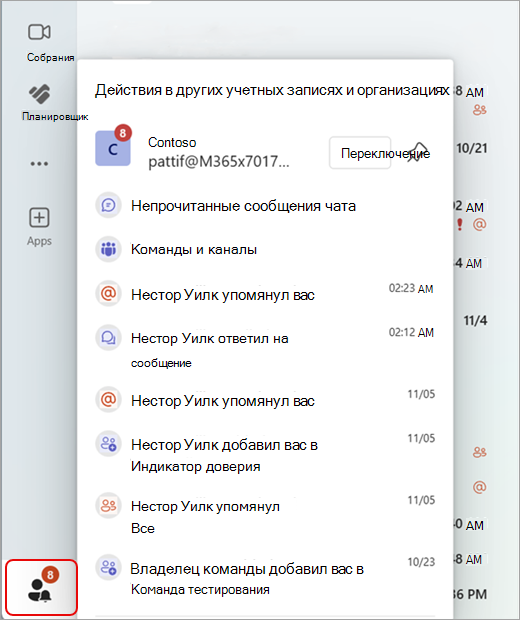Screen dimensions: 520x620
Task: Click the red exclamation icon in the background list
Action: [x=459, y=224]
